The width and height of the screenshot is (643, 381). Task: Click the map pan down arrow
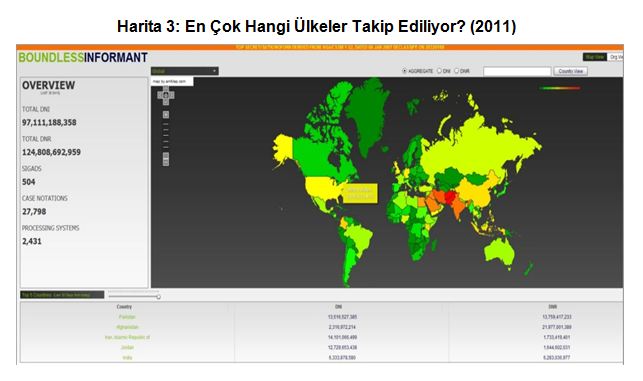[166, 101]
